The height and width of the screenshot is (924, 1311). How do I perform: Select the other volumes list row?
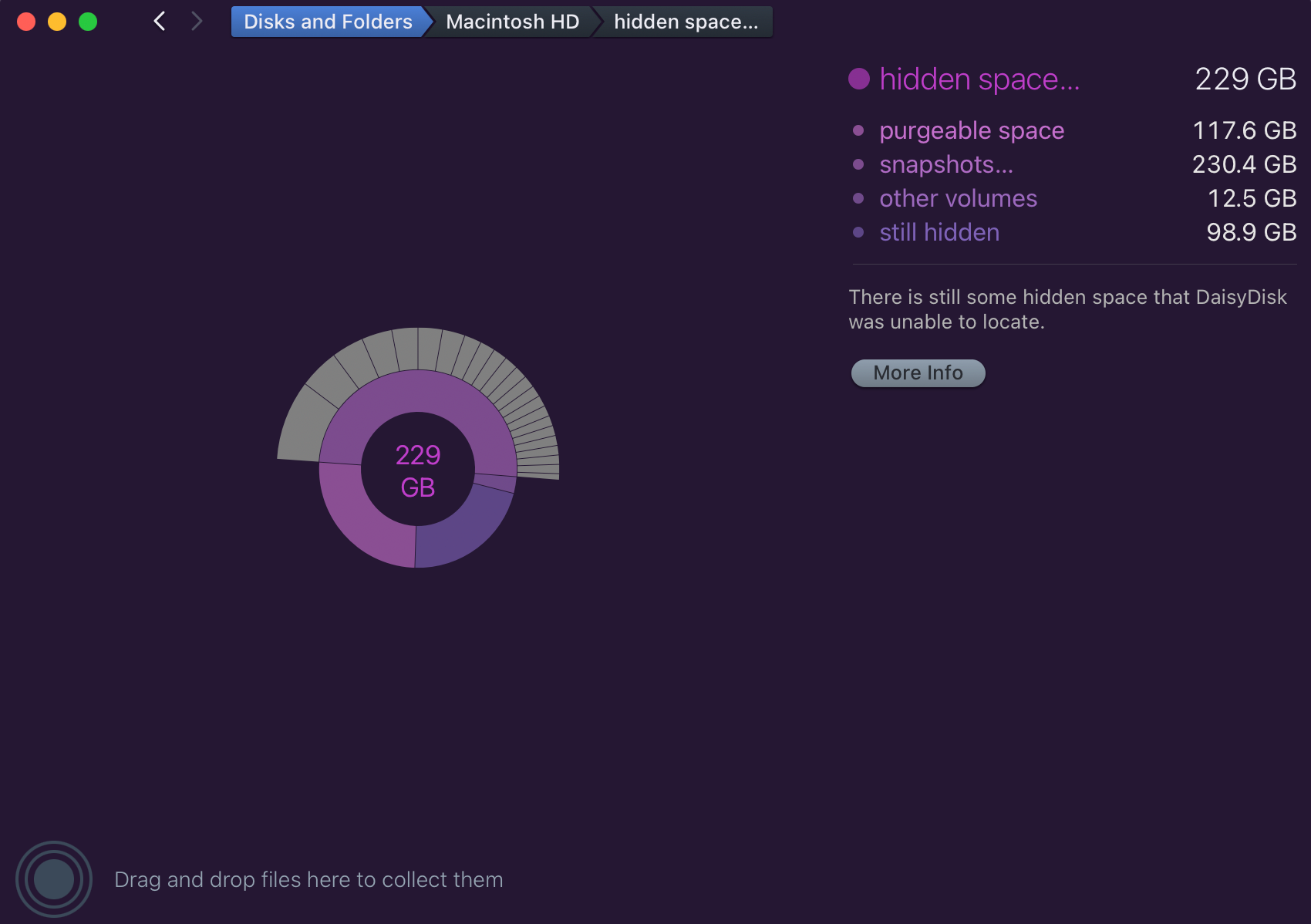point(1074,198)
